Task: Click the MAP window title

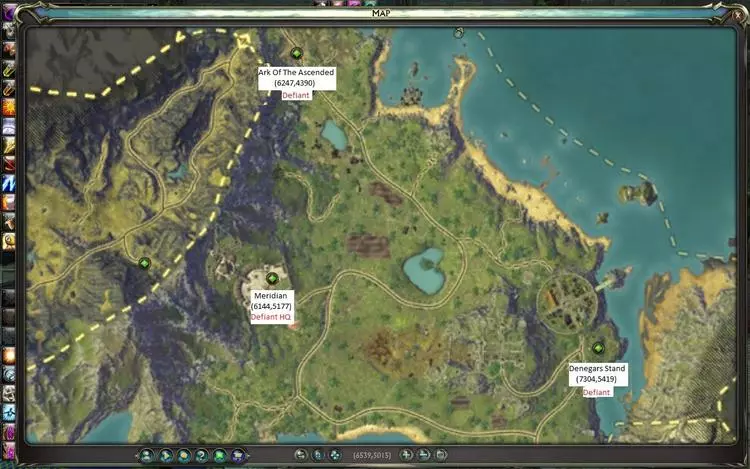Action: [x=381, y=13]
